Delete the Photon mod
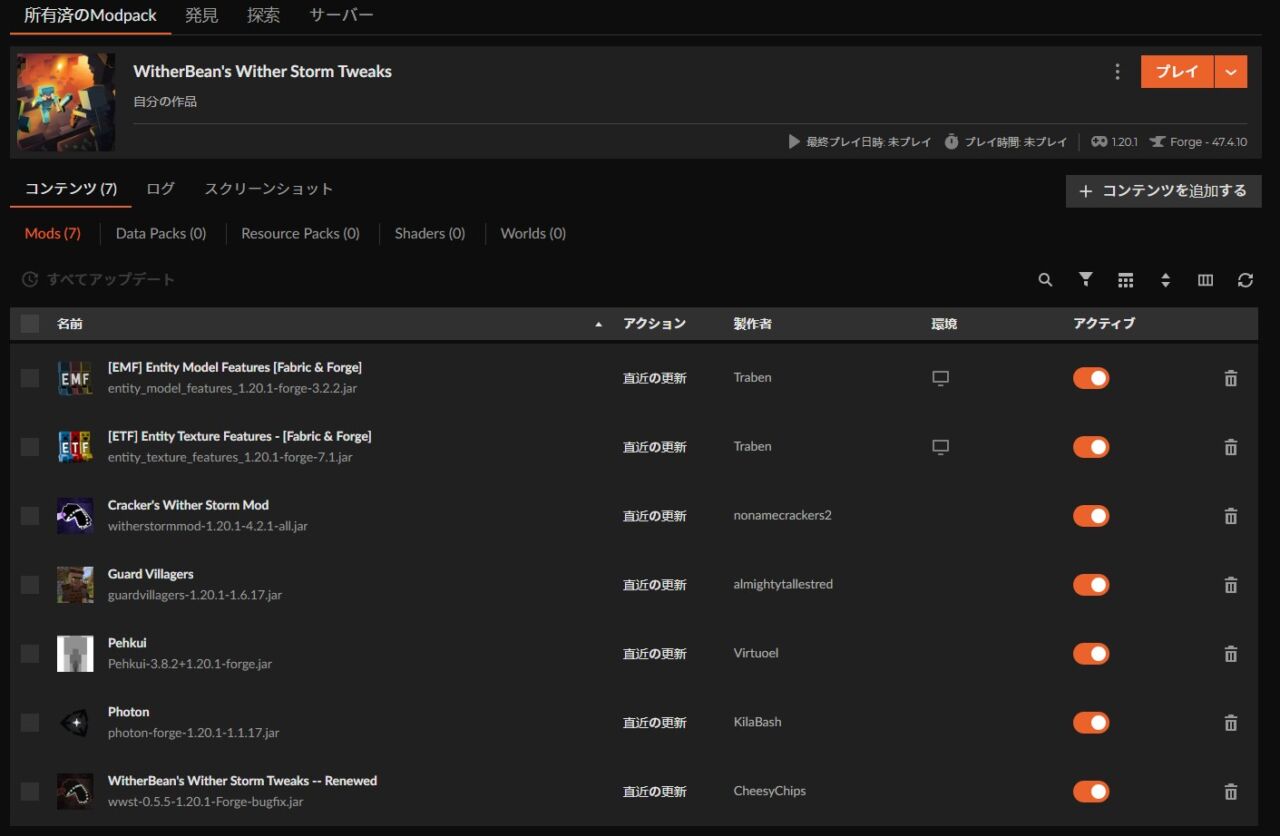This screenshot has width=1280, height=836. [1231, 723]
